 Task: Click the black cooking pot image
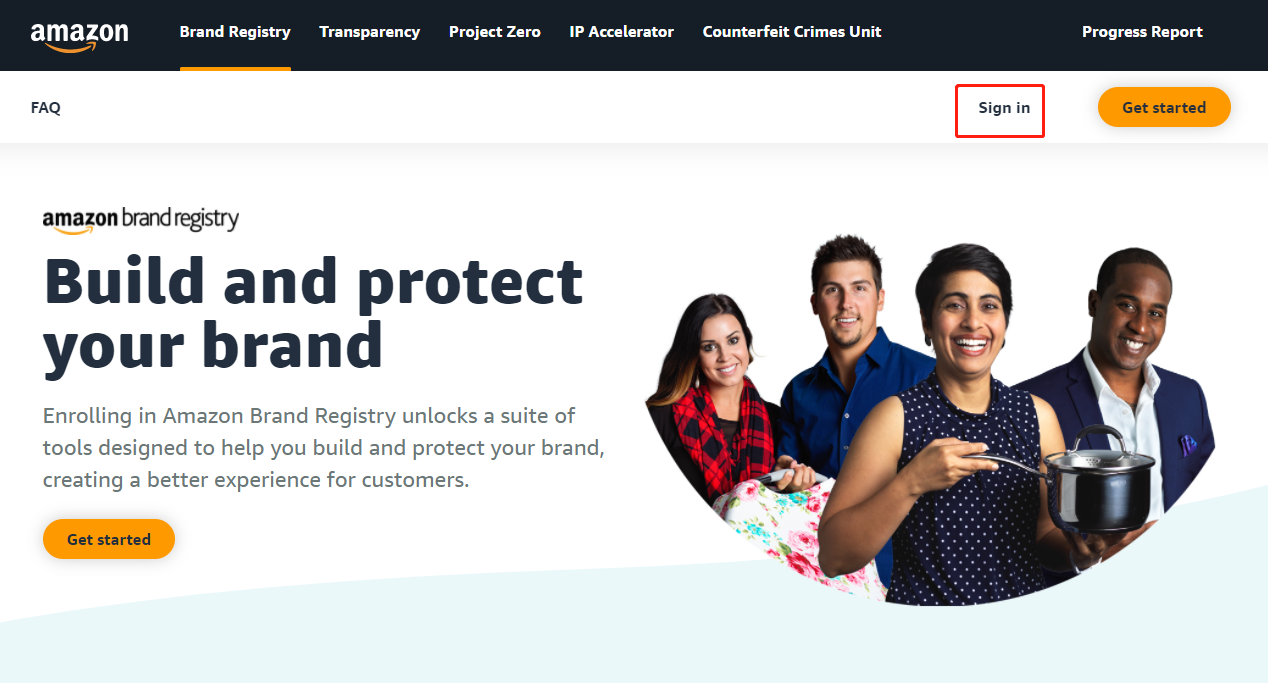tap(1098, 478)
